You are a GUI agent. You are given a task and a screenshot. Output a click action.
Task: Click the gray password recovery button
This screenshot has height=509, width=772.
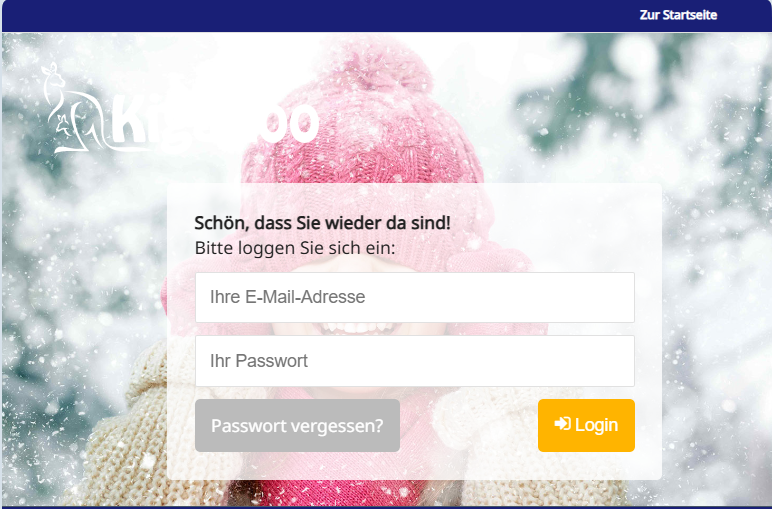click(297, 425)
